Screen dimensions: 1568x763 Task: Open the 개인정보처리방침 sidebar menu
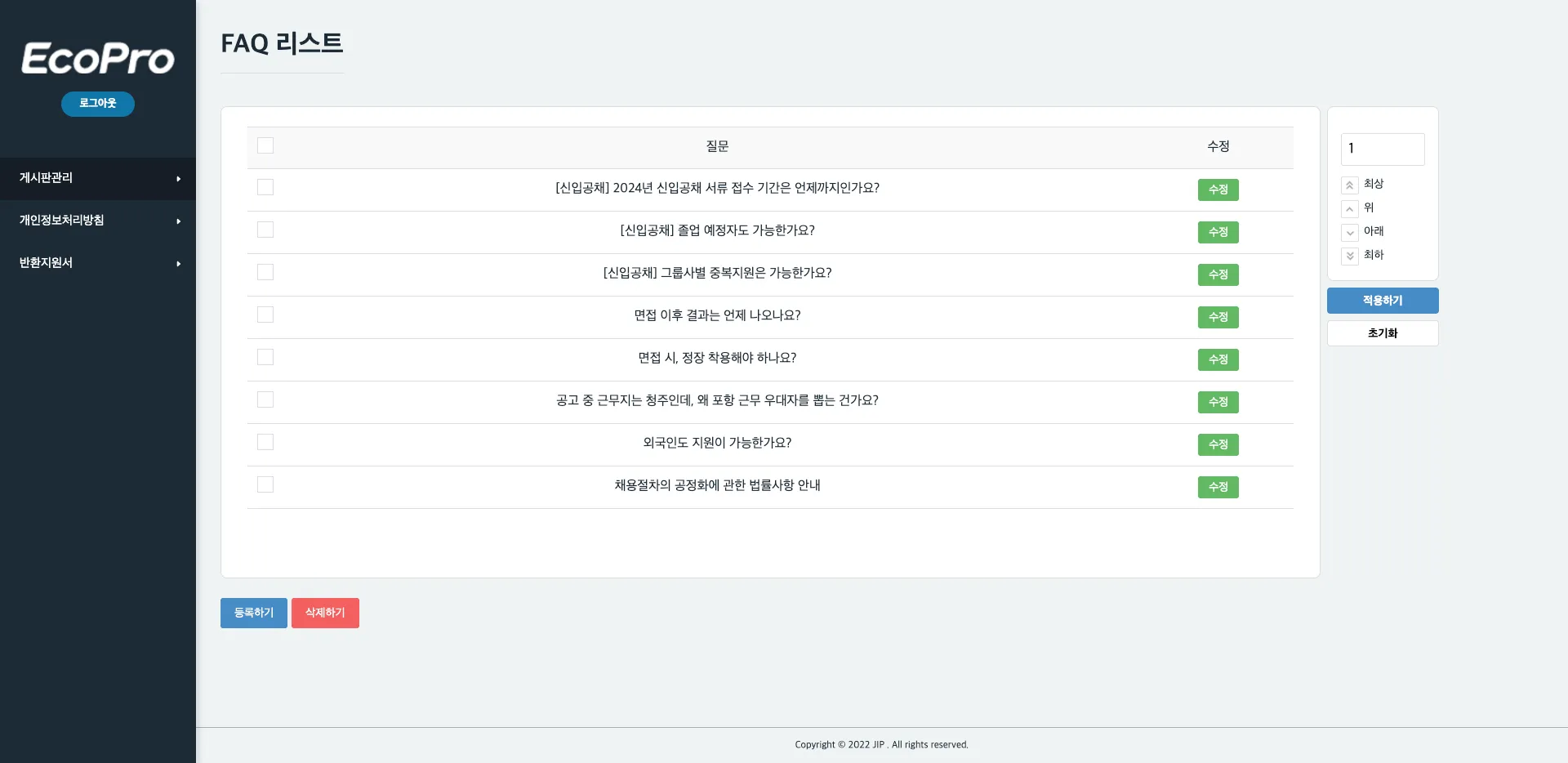98,221
